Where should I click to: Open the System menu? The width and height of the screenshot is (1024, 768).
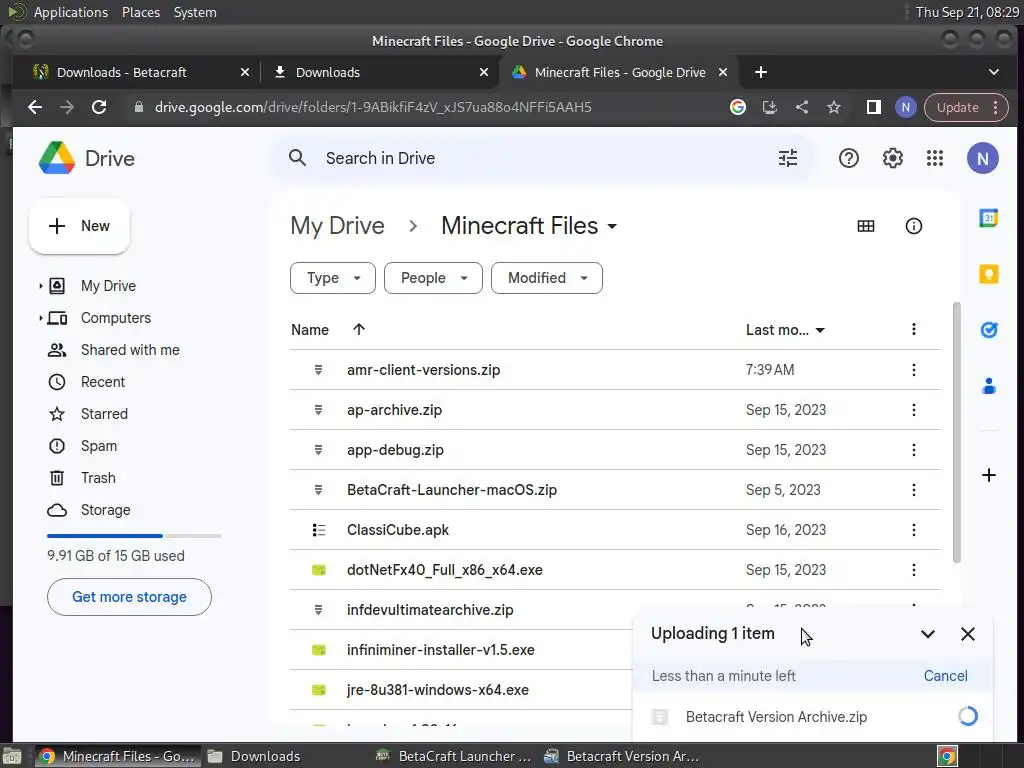[195, 12]
